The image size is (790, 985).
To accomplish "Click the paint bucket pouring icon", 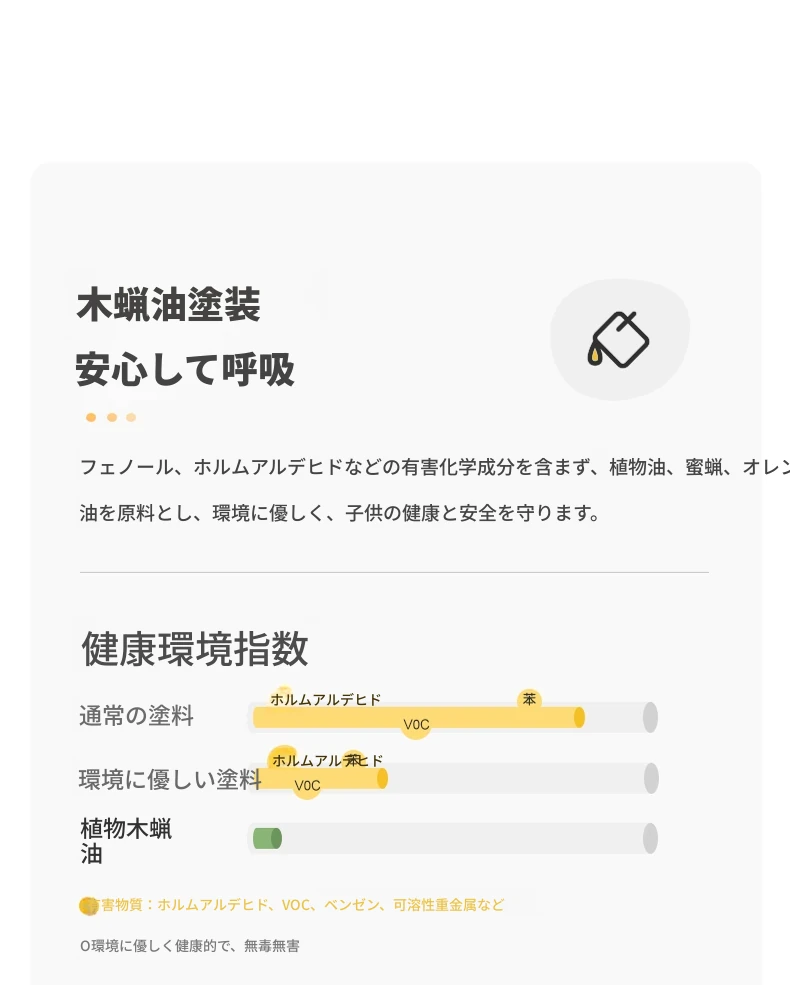I will click(619, 339).
